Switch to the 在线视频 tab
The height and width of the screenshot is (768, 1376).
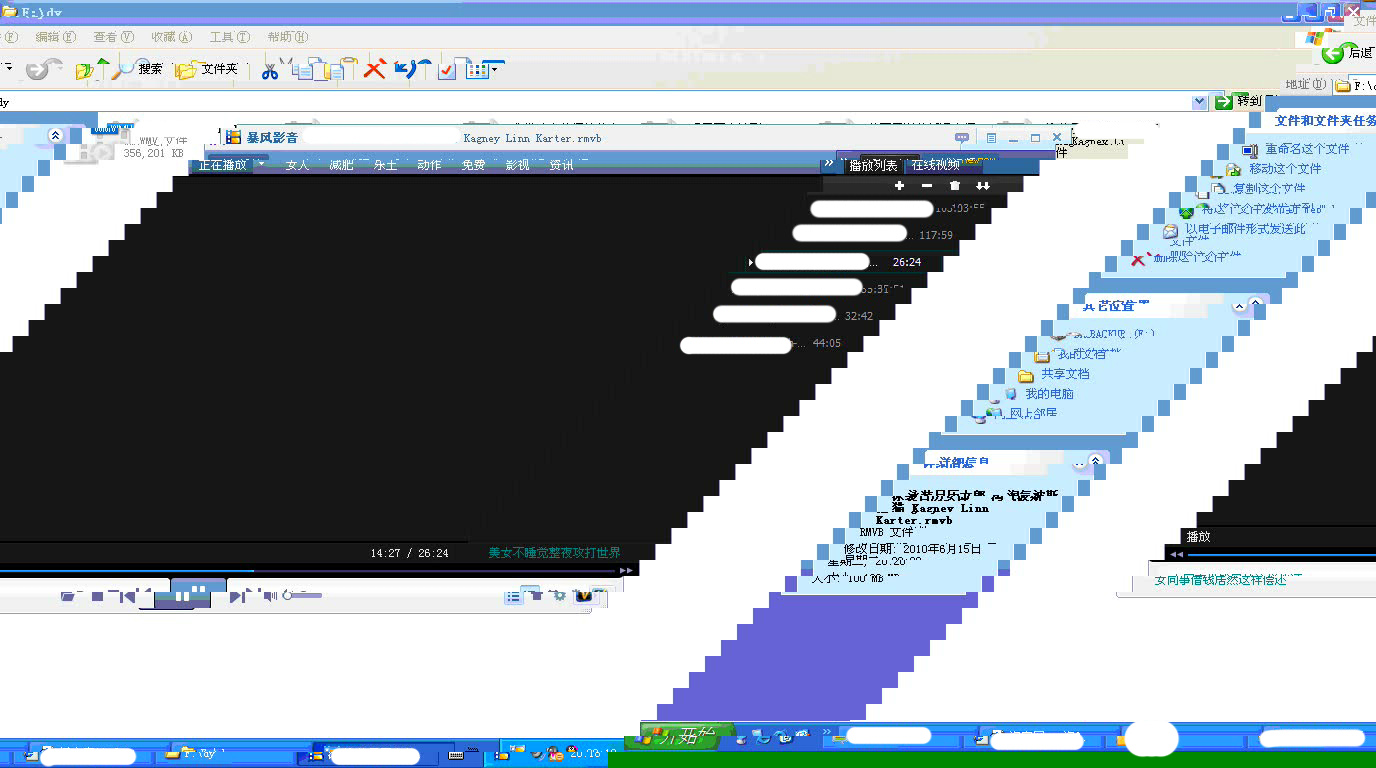pos(935,165)
